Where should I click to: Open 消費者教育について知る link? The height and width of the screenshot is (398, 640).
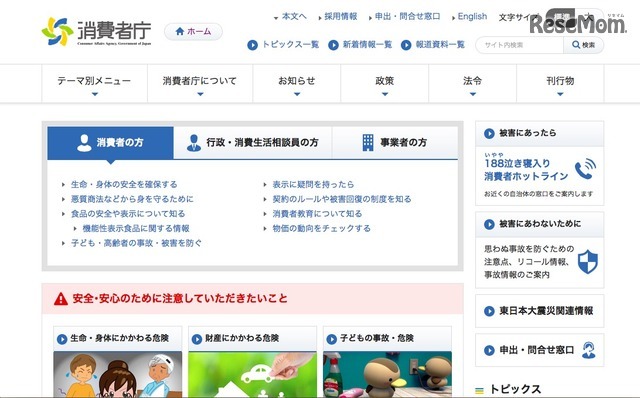[317, 214]
